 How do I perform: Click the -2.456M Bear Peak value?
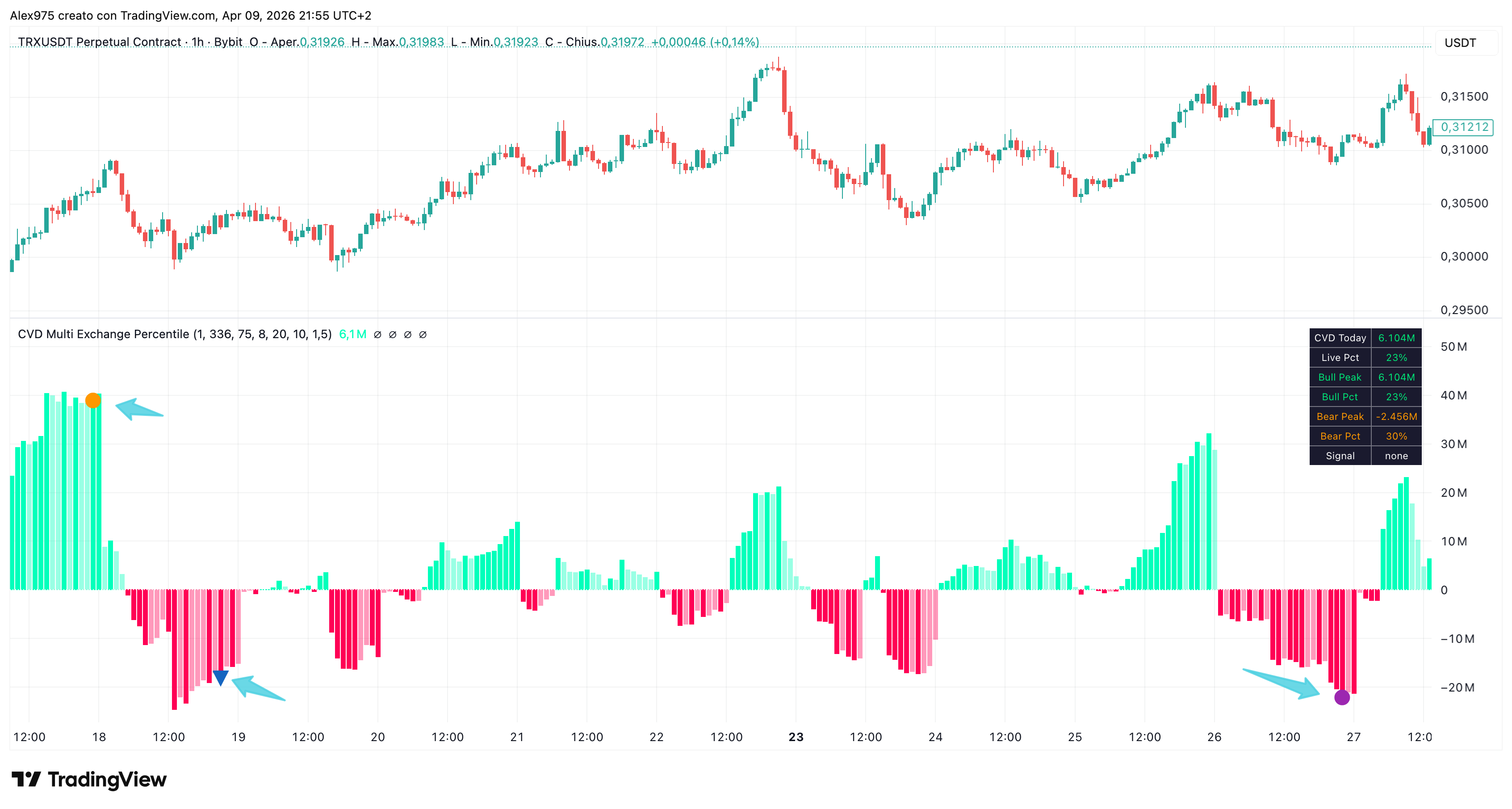click(x=1396, y=417)
